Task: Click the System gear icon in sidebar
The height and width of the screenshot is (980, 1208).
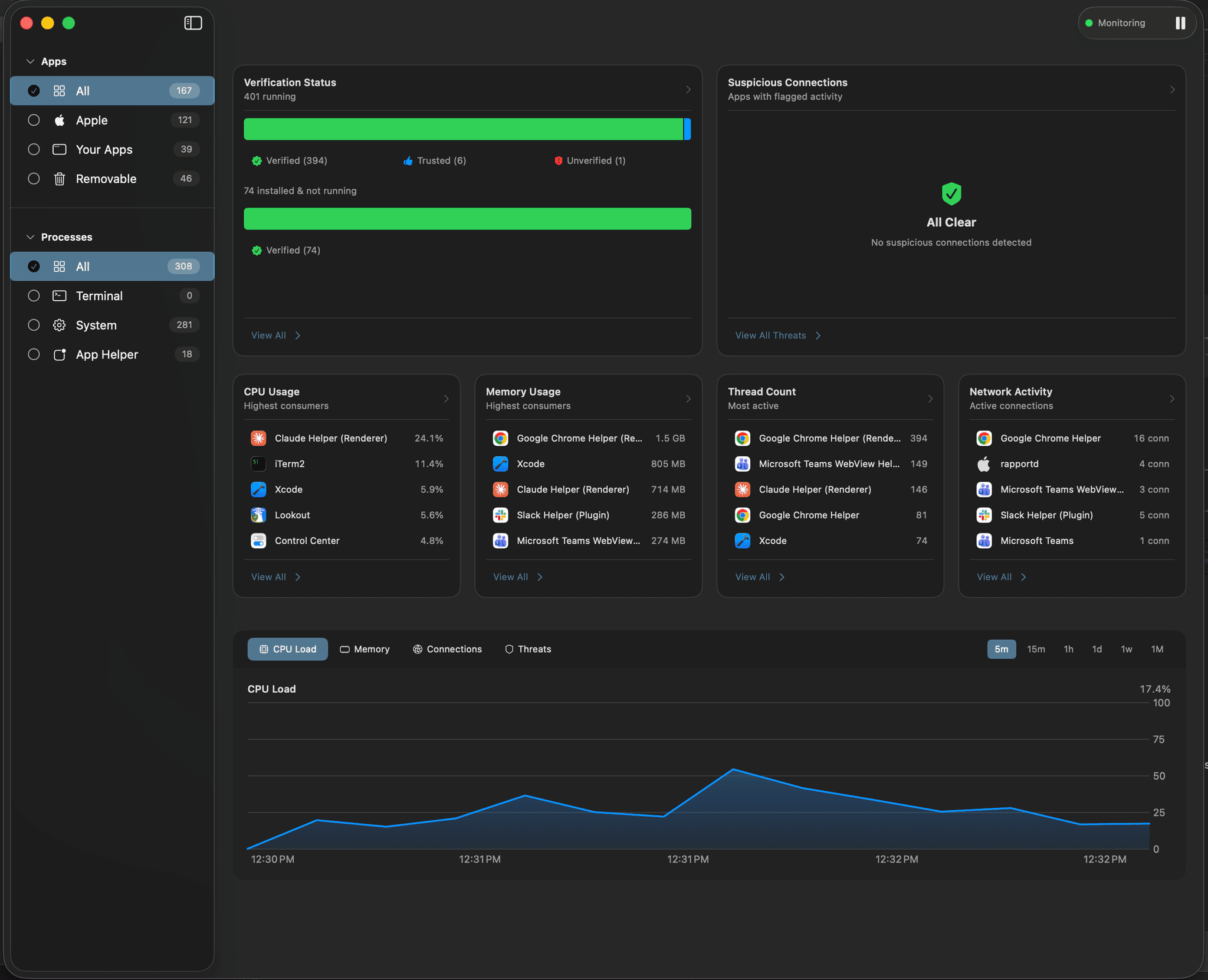Action: click(60, 325)
